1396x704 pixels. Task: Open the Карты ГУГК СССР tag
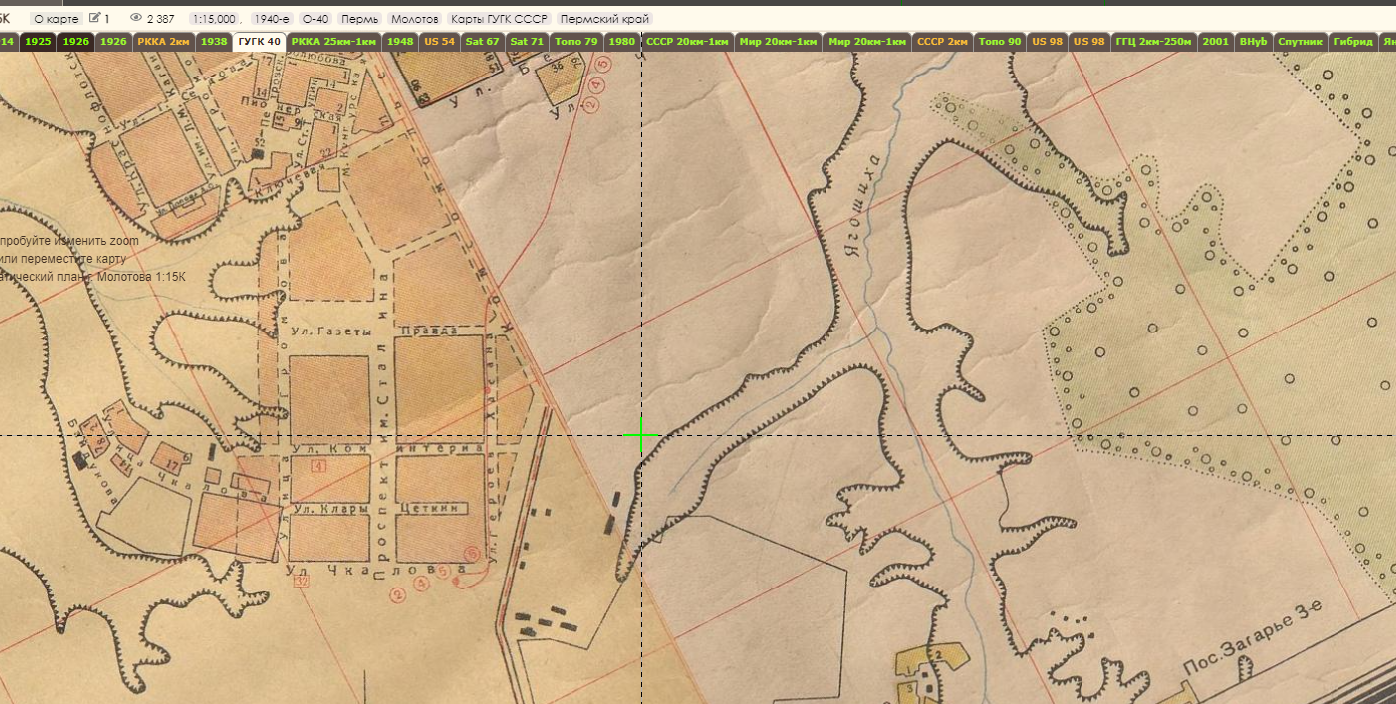pyautogui.click(x=500, y=19)
